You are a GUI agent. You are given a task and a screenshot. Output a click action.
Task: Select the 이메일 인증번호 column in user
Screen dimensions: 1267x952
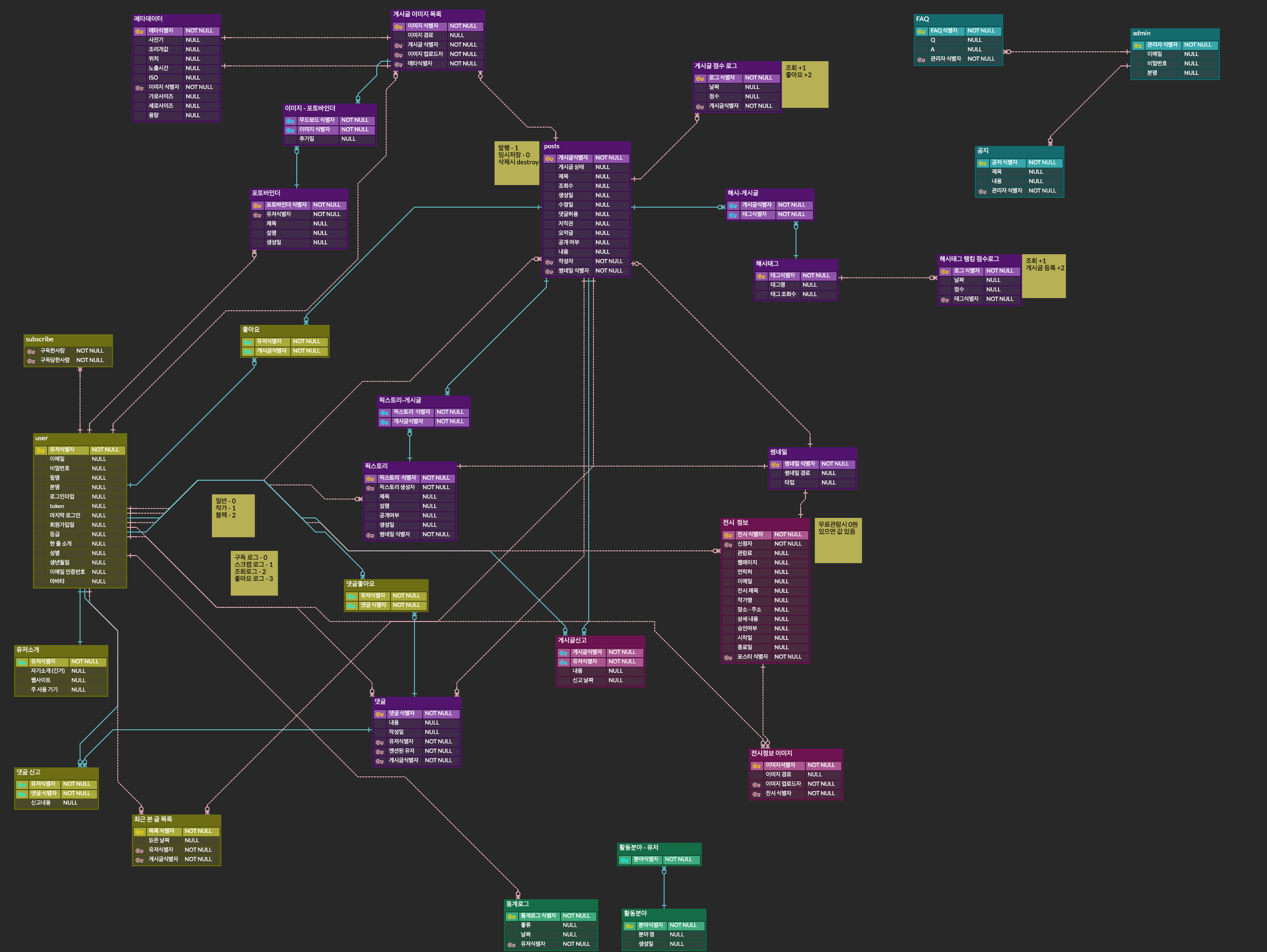(x=67, y=572)
